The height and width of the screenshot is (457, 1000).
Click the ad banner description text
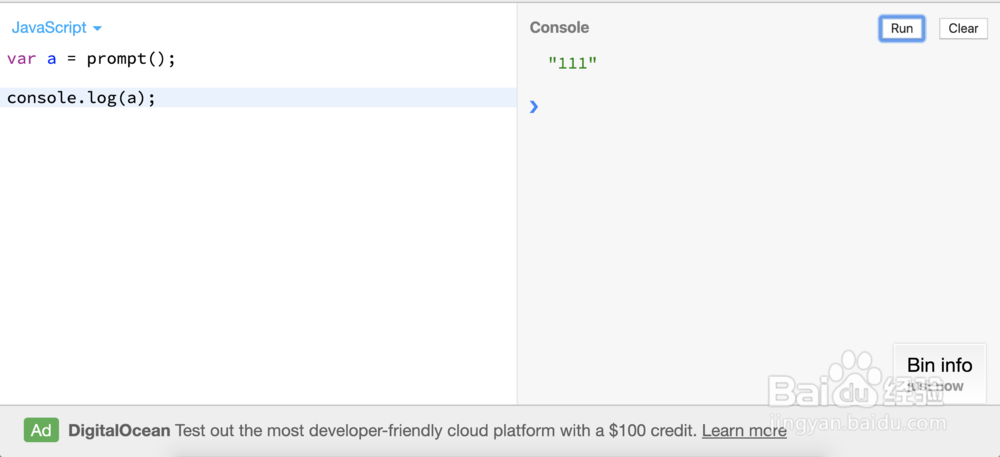pyautogui.click(x=435, y=431)
